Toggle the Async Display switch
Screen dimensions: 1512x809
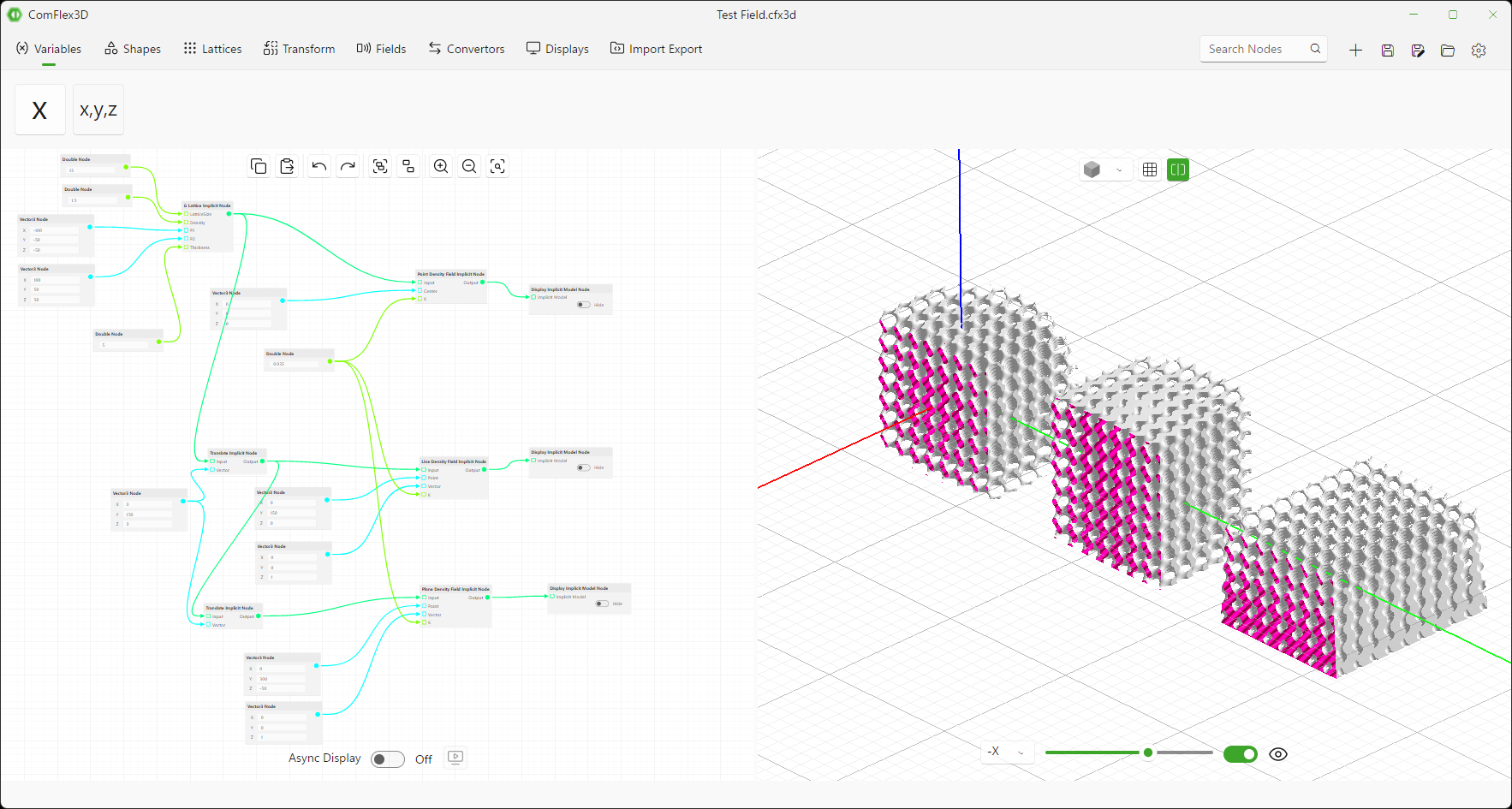[388, 759]
